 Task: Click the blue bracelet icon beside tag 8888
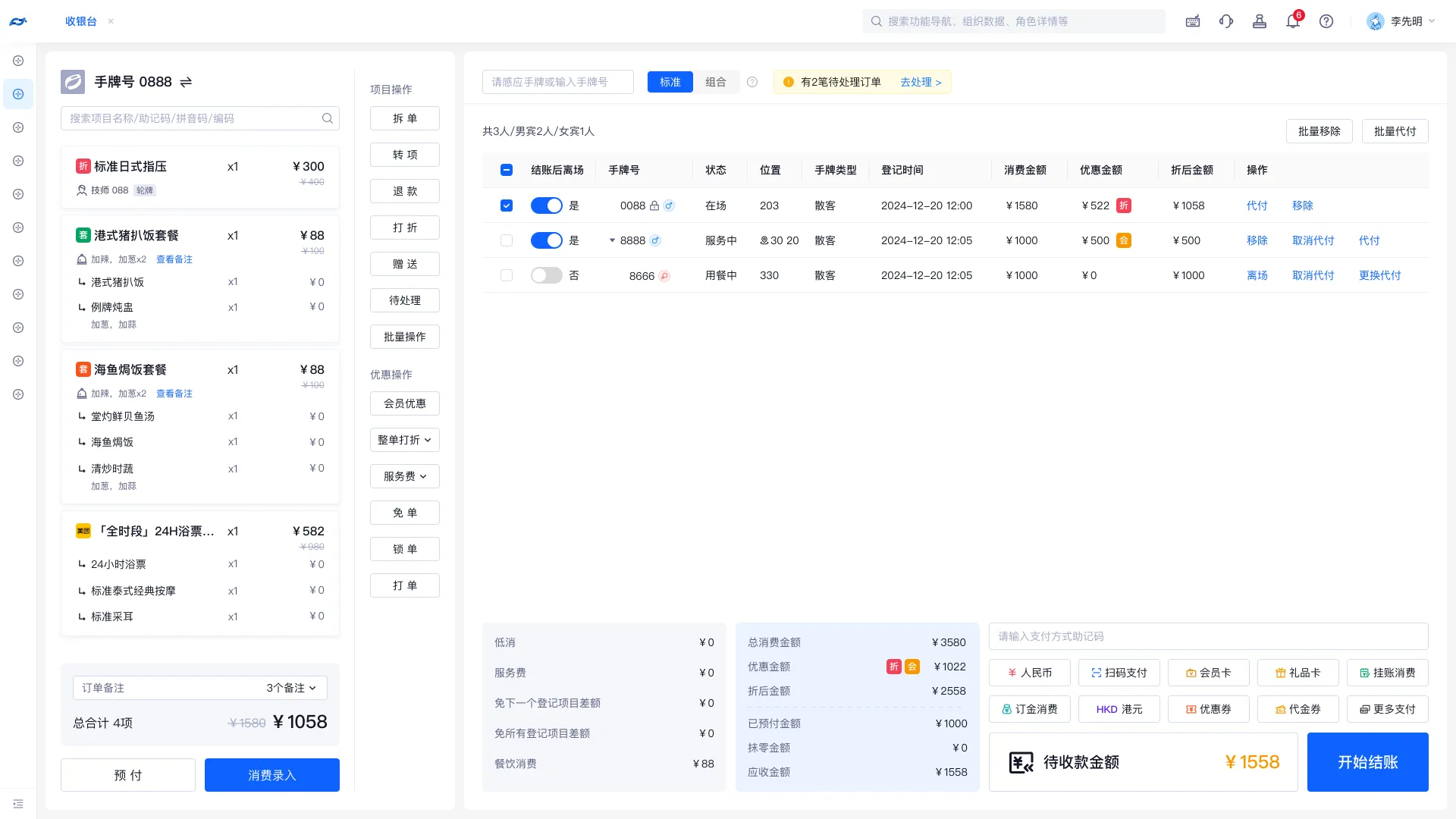[655, 240]
